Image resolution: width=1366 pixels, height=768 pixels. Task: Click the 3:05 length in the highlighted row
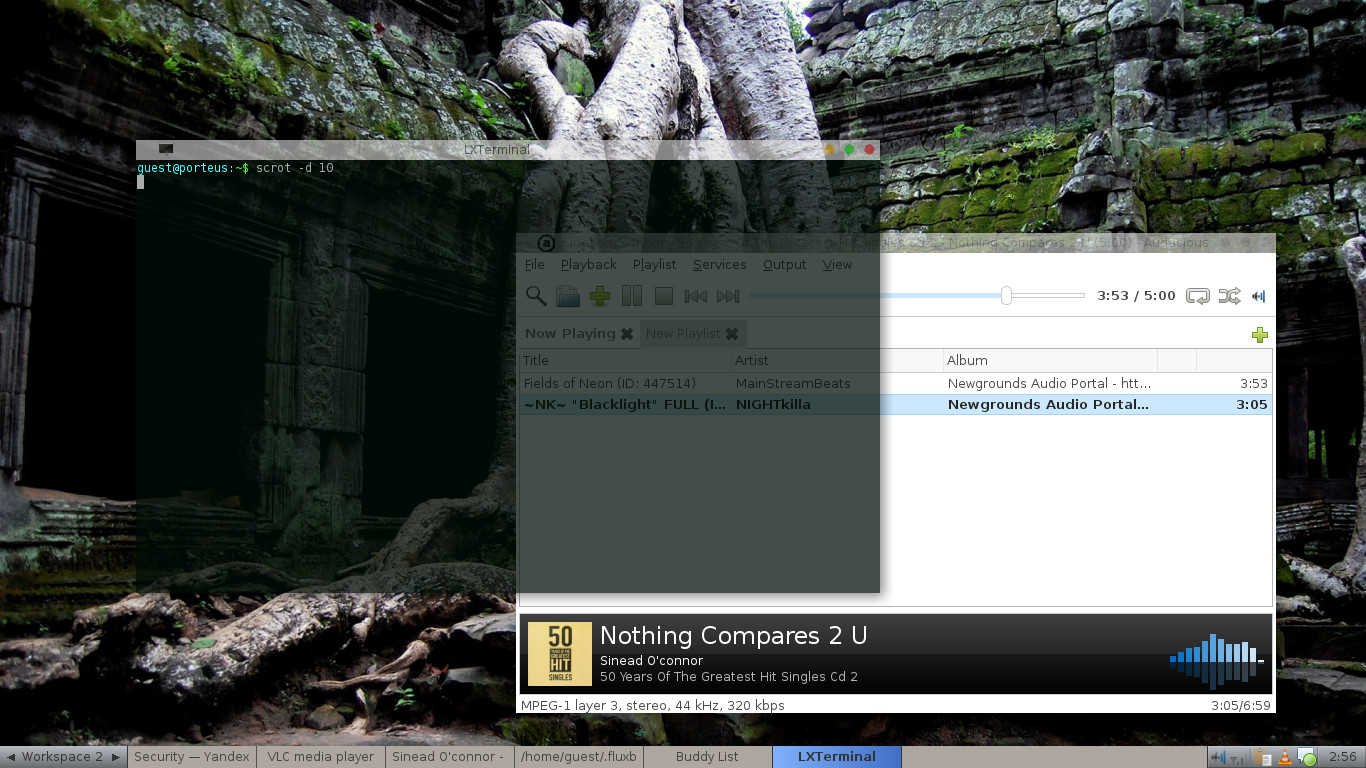1251,404
